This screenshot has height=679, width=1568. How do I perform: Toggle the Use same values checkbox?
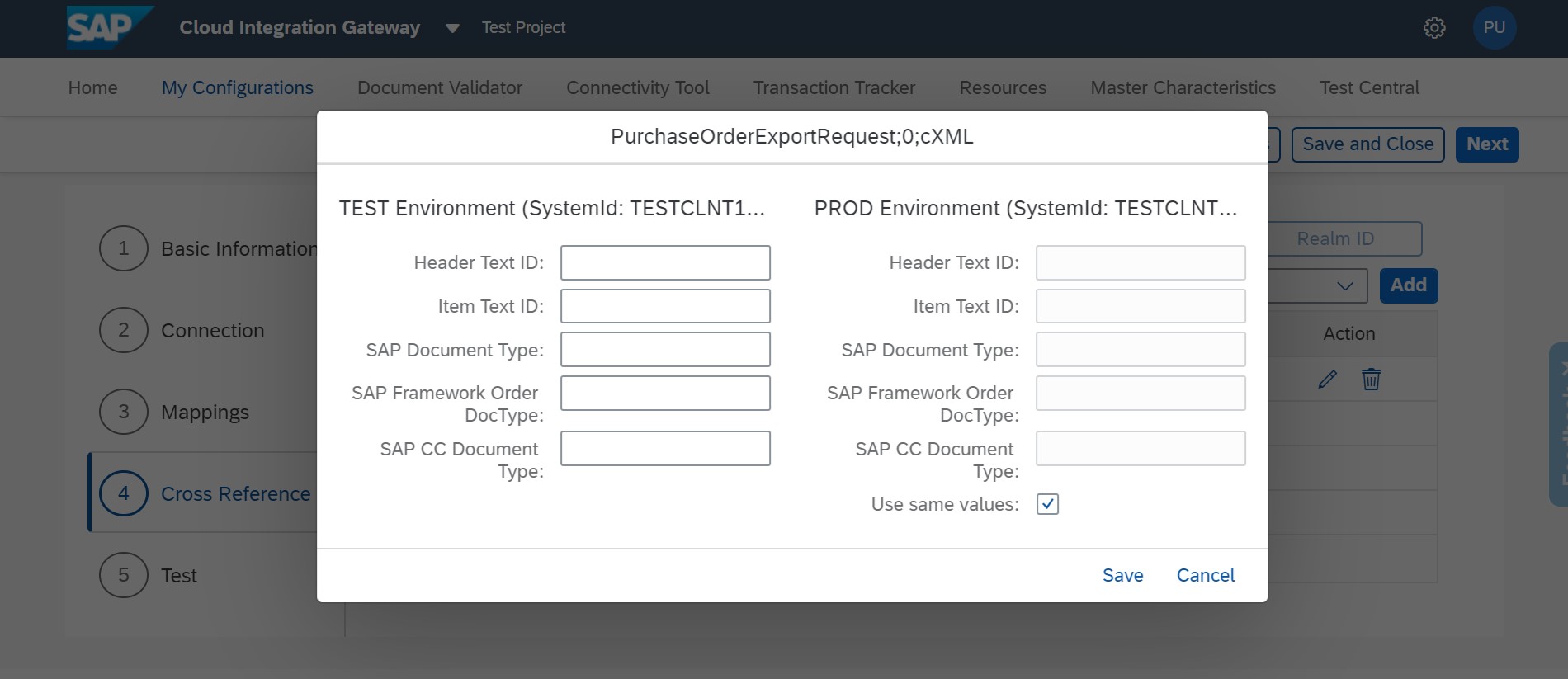1047,504
